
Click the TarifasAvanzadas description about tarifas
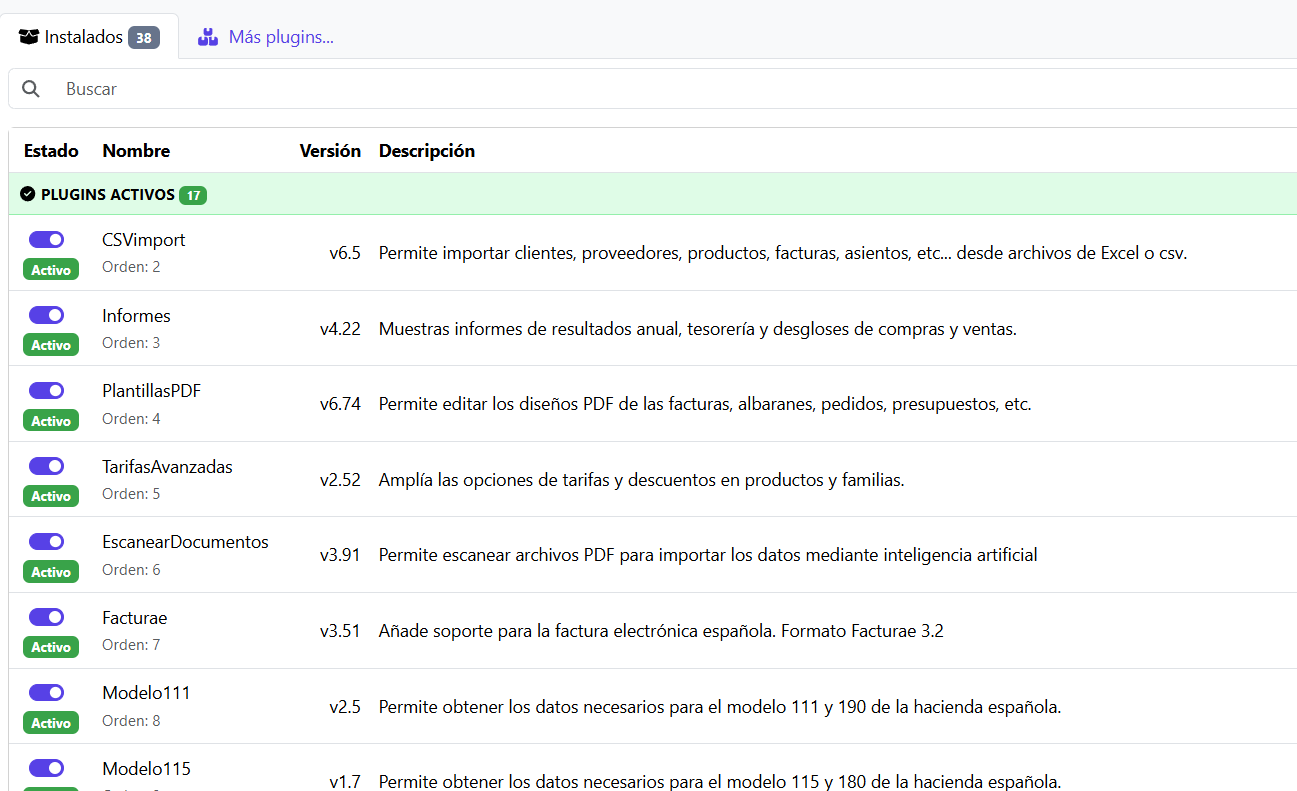[x=641, y=480]
